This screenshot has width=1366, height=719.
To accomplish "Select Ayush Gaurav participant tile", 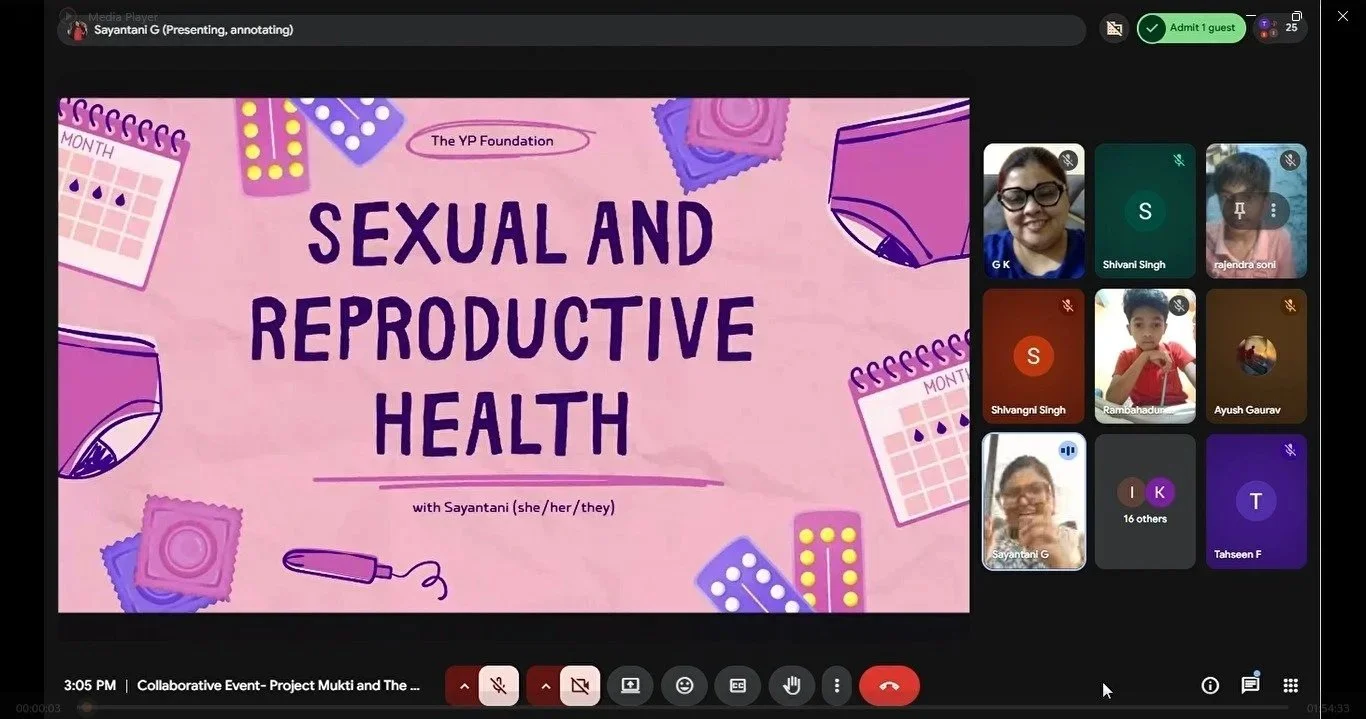I will point(1256,356).
